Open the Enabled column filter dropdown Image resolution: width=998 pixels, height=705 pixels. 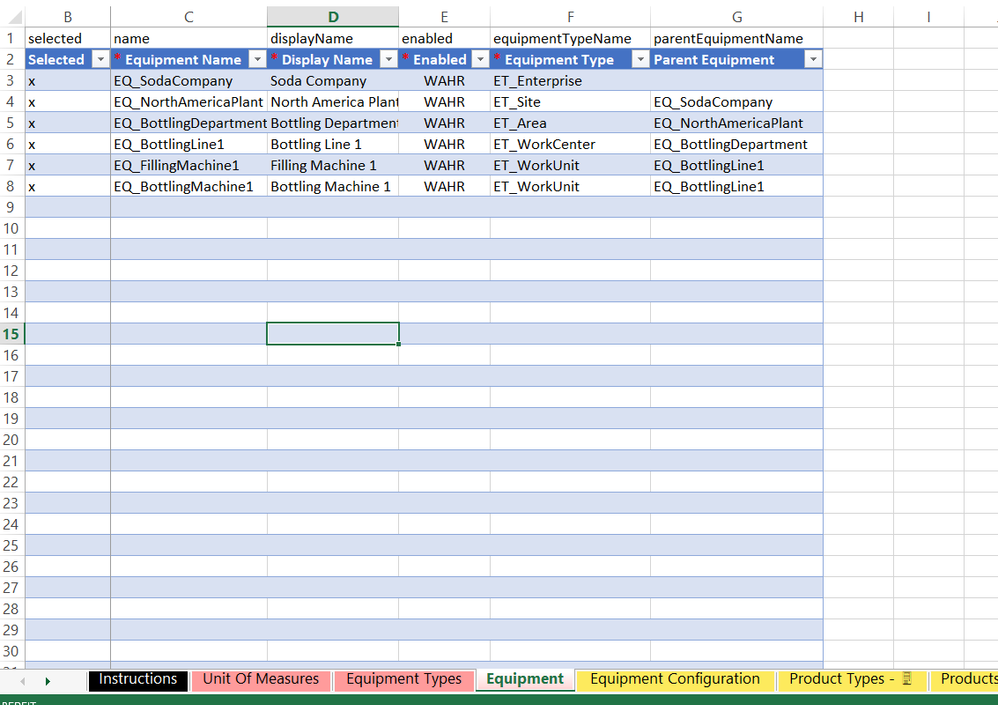[x=479, y=60]
